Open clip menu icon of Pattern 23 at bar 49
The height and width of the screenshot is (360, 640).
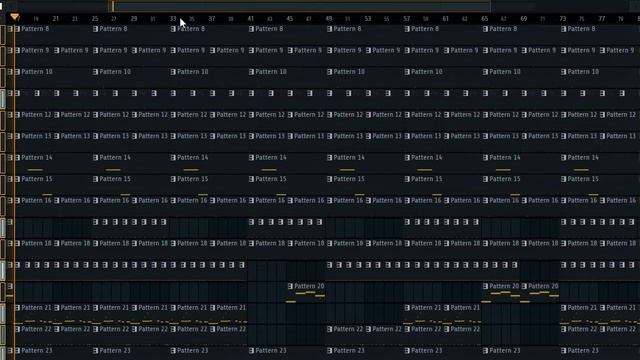(329, 350)
